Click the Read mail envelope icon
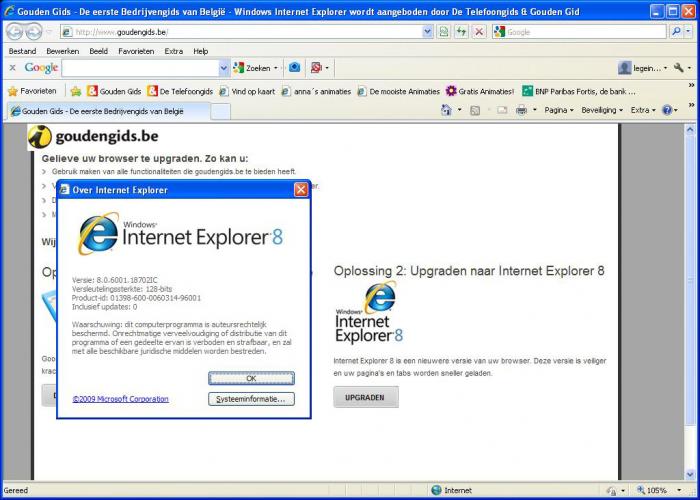Viewport: 700px width, 500px height. coord(502,110)
